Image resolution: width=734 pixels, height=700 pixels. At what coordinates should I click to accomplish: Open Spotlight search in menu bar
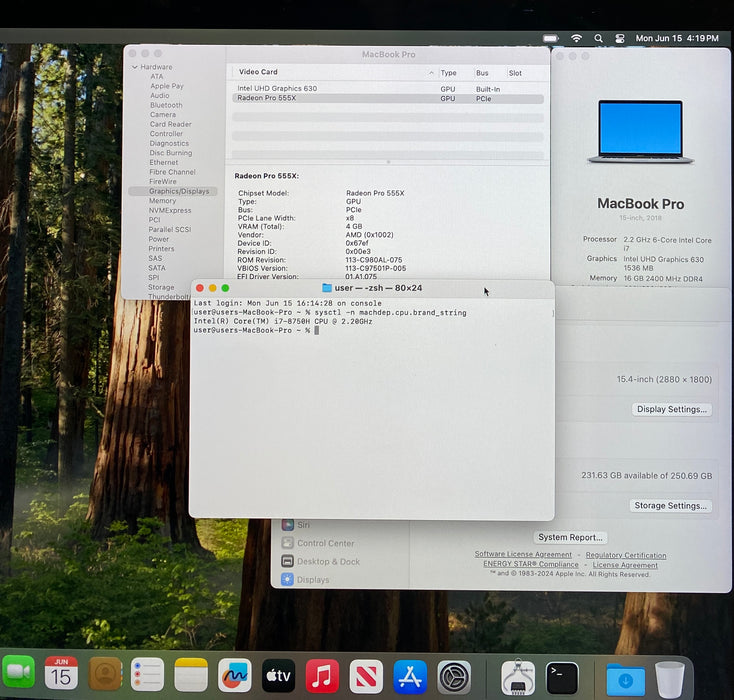coord(598,38)
